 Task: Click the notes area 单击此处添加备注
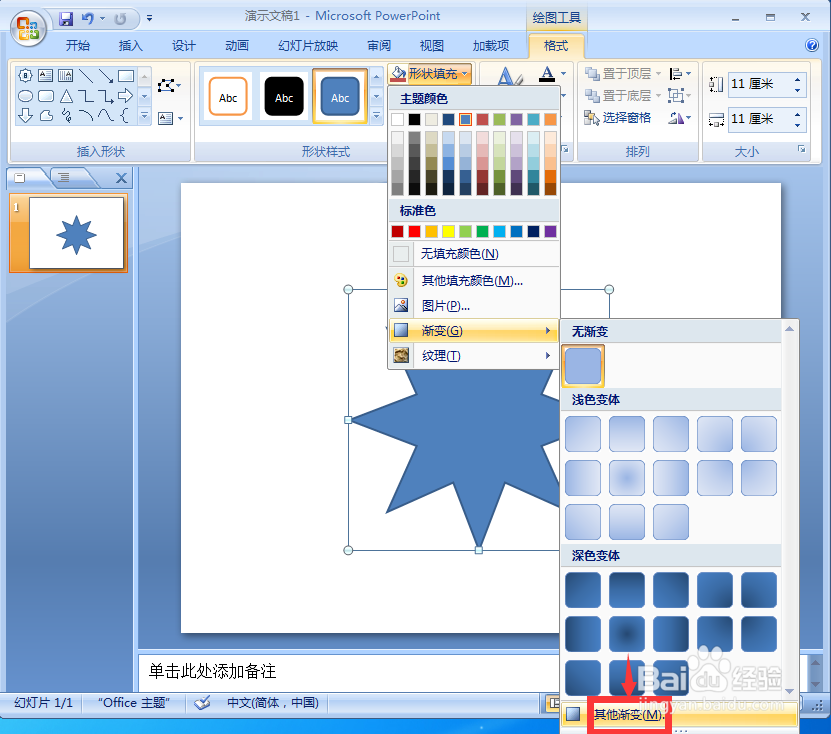212,671
